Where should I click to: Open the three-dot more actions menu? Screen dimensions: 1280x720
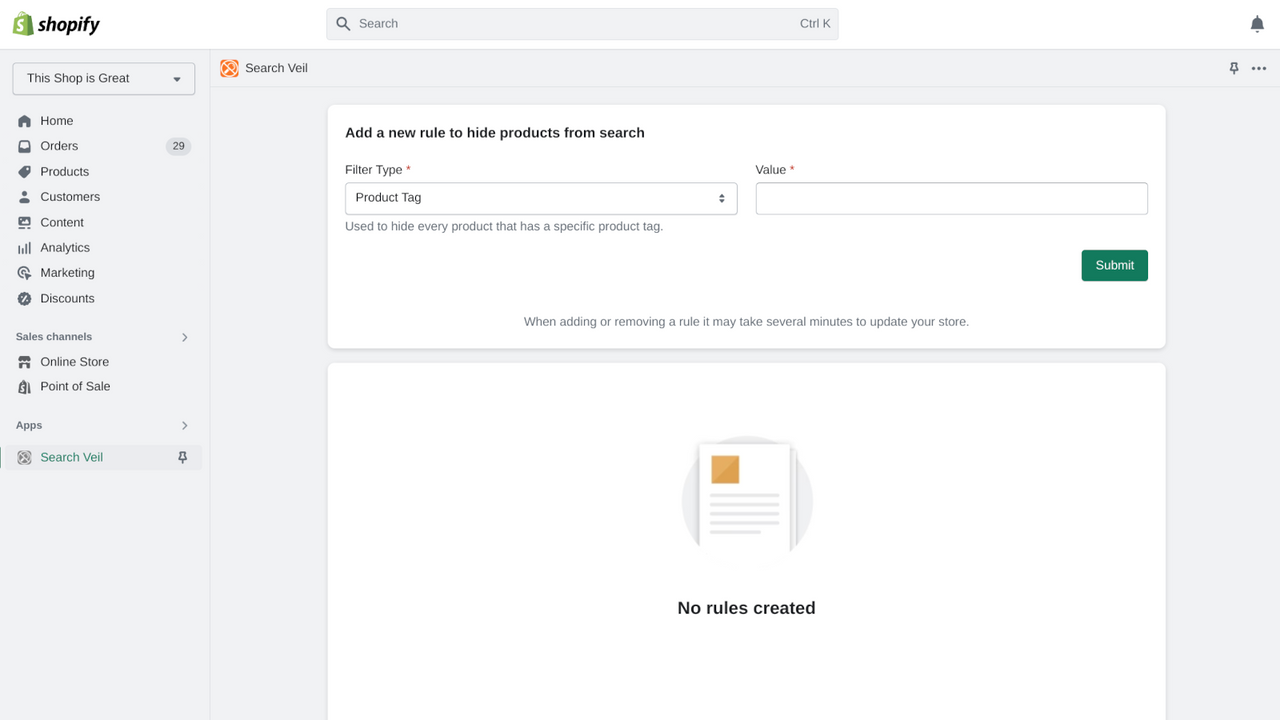(1259, 68)
